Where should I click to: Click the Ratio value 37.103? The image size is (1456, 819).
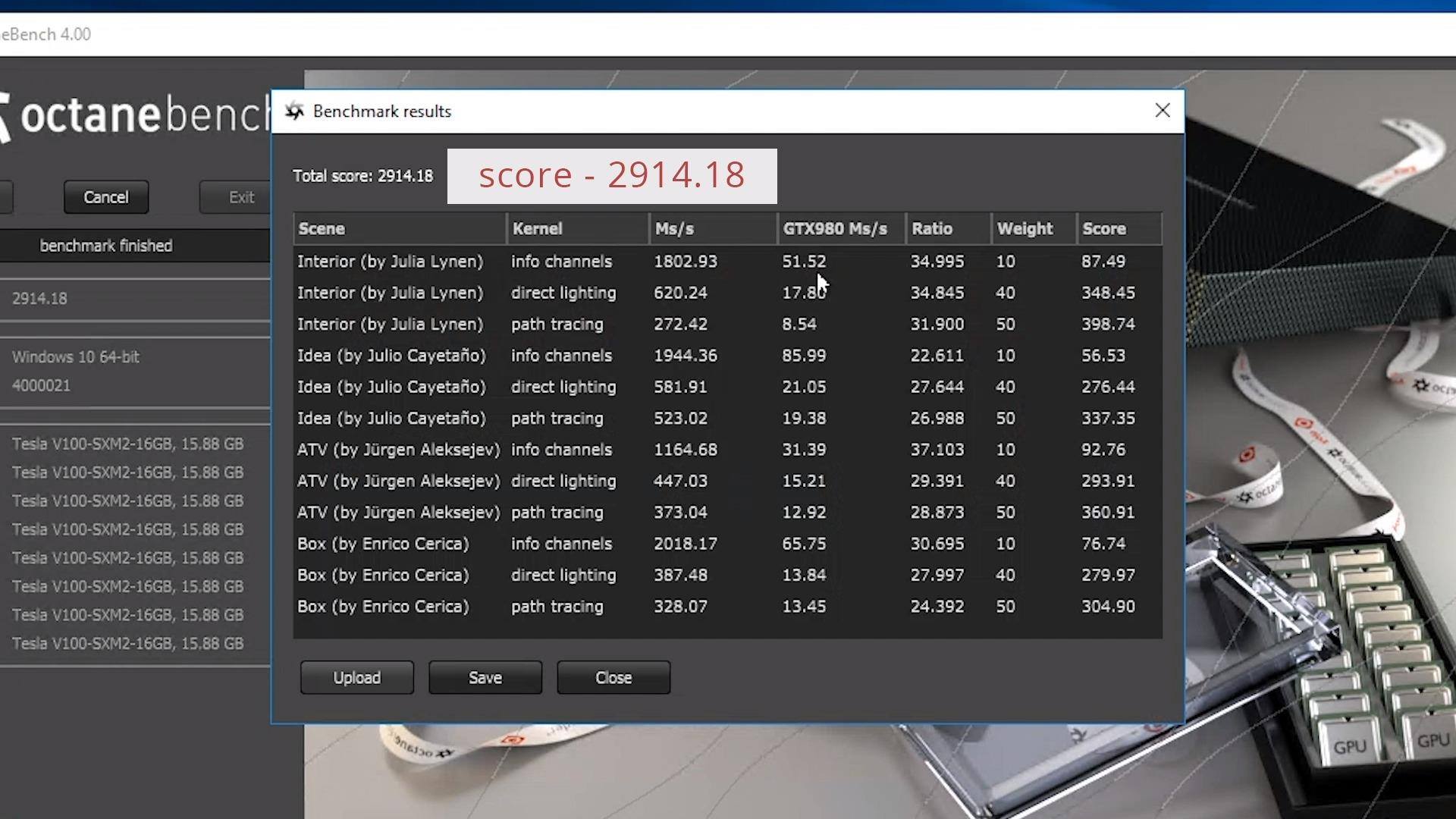(x=937, y=450)
